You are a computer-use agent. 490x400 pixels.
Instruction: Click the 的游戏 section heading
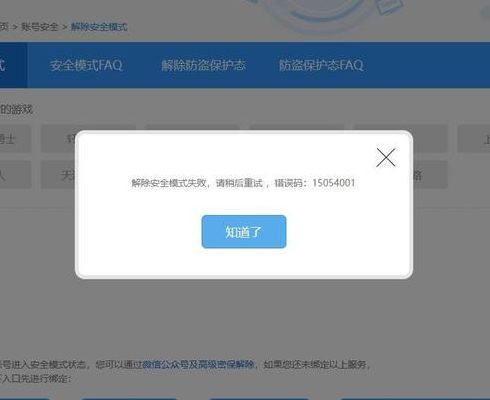tap(16, 109)
